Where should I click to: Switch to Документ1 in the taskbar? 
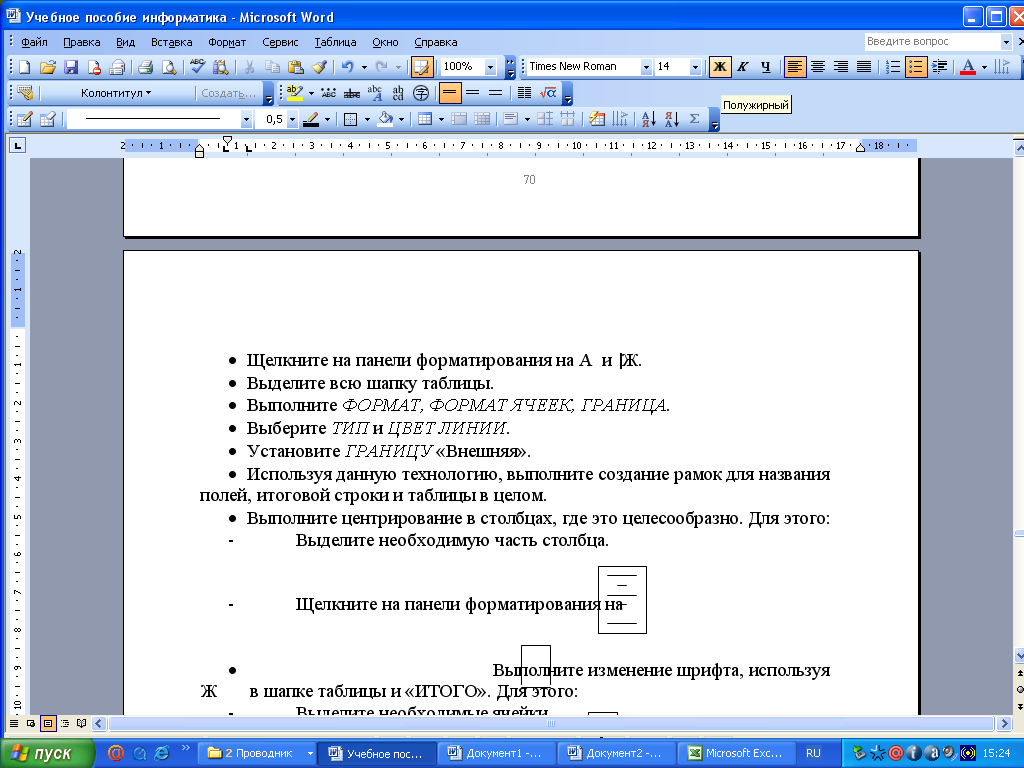[496, 754]
